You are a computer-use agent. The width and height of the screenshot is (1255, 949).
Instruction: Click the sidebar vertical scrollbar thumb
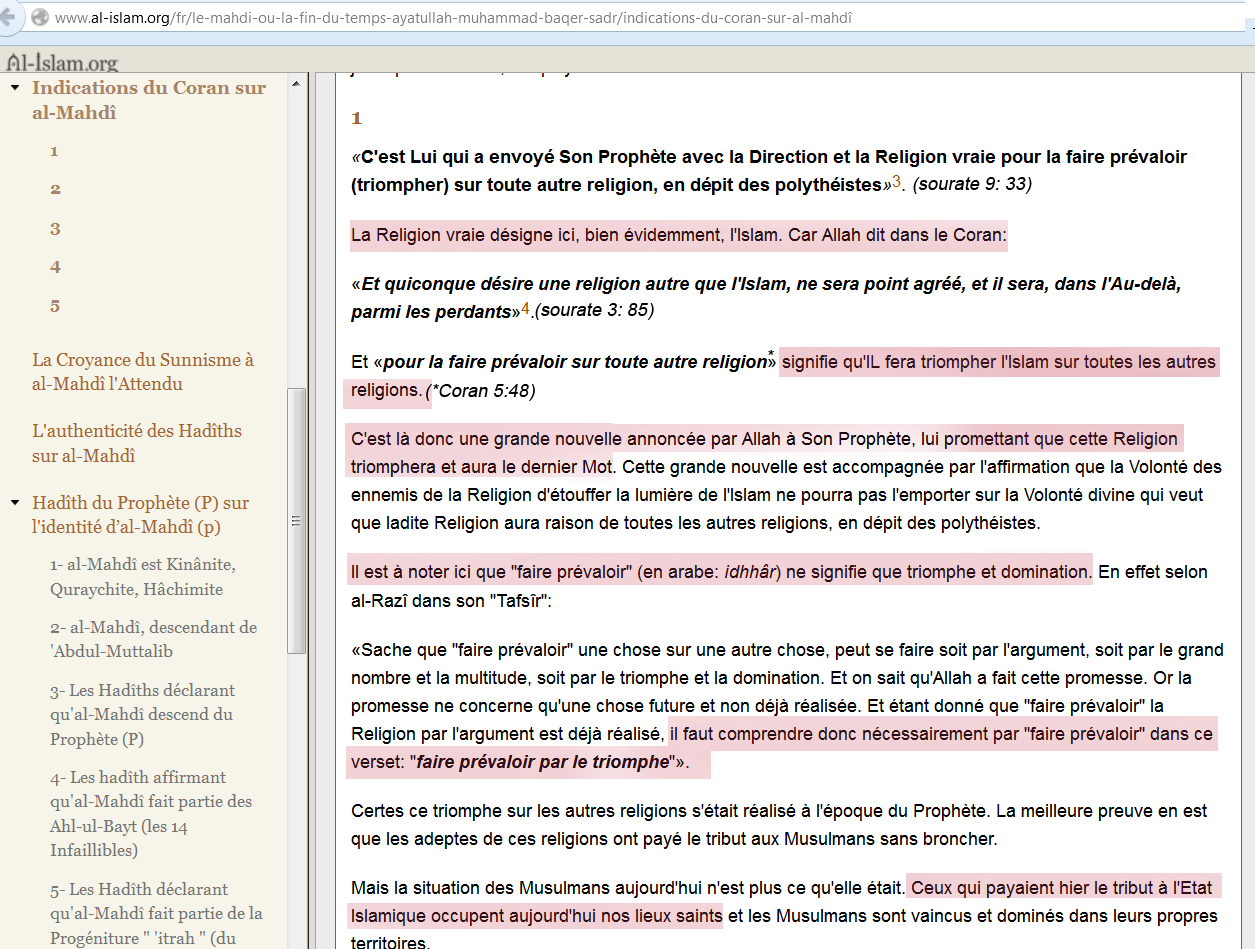(297, 520)
